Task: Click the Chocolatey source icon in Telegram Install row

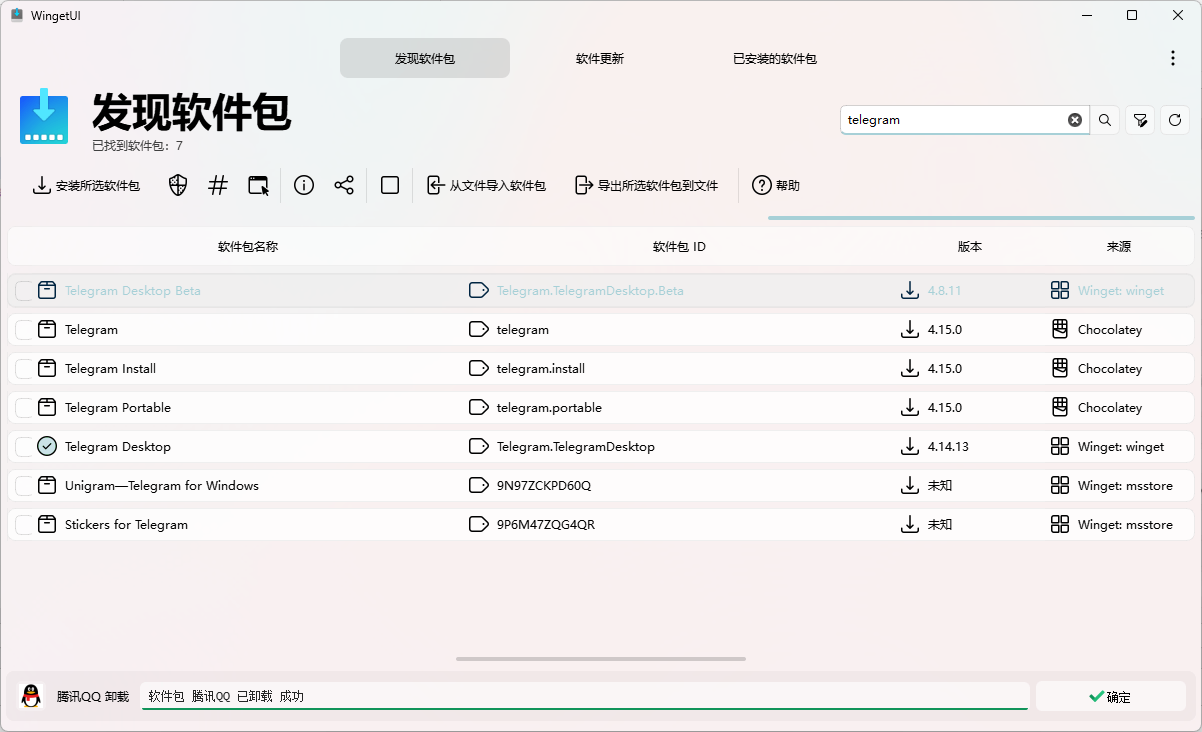Action: click(x=1060, y=368)
